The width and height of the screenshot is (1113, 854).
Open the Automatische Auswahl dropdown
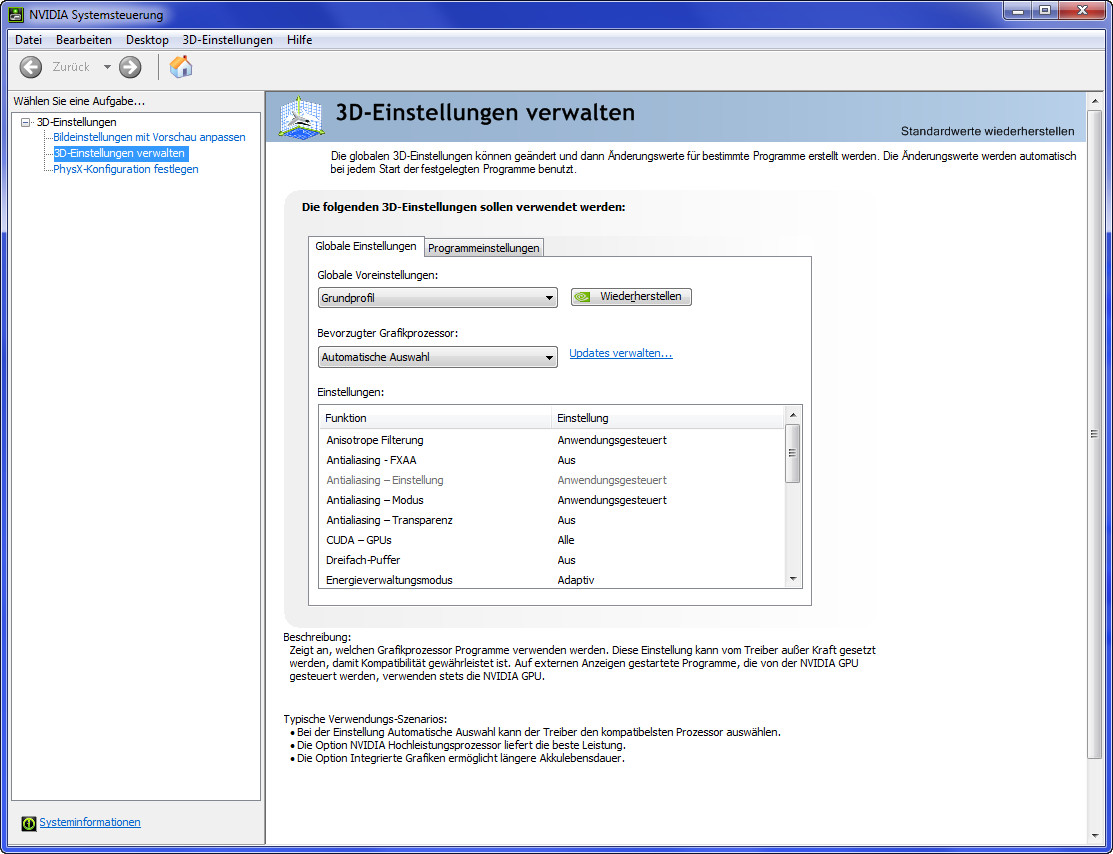pos(438,357)
